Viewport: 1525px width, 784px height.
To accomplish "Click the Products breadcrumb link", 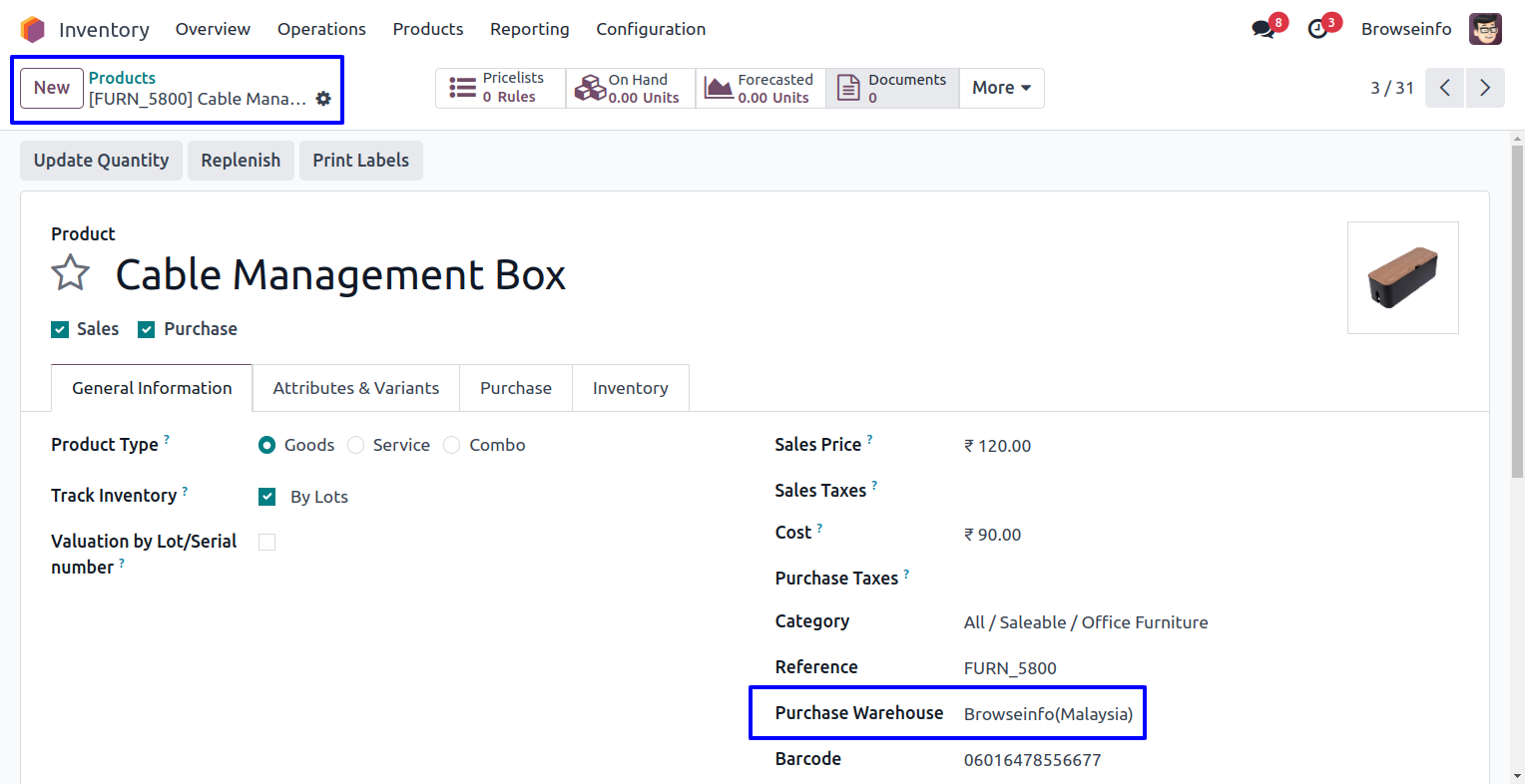I will 122,78.
